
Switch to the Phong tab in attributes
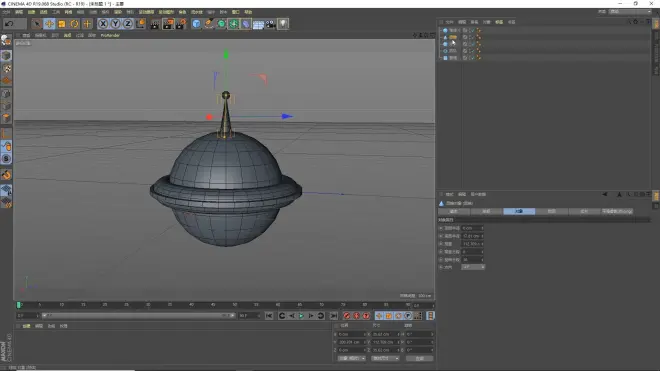click(x=617, y=211)
